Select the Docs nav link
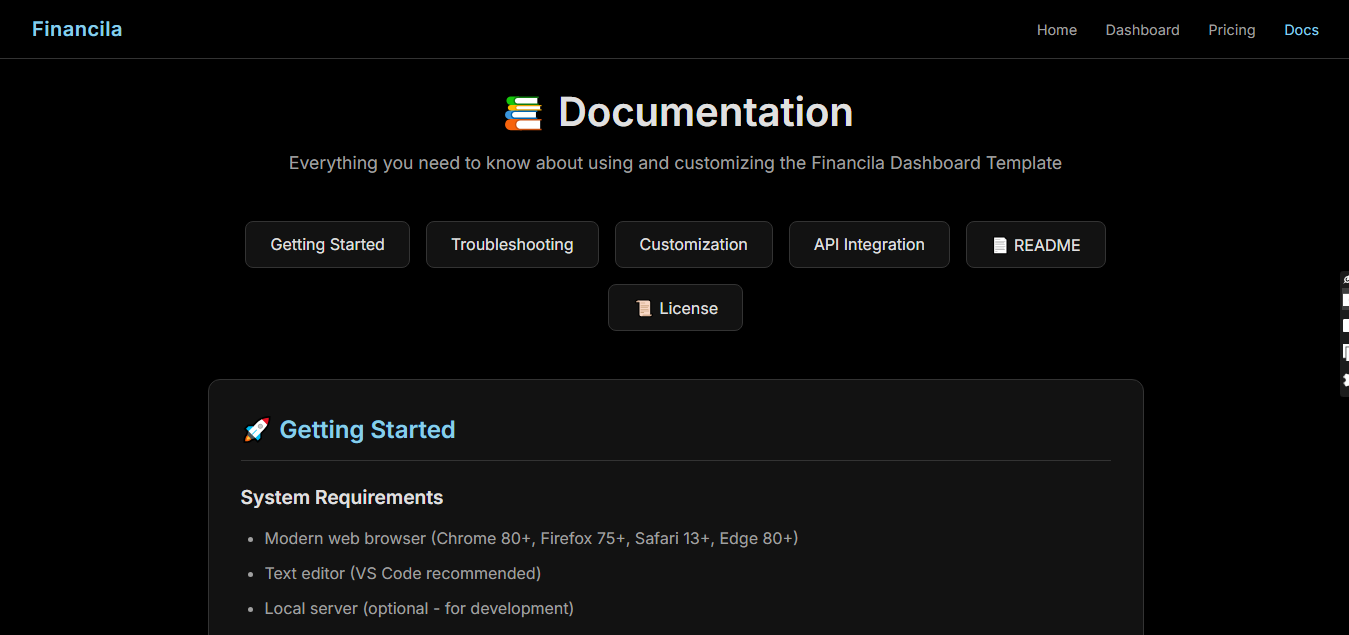 (1301, 30)
